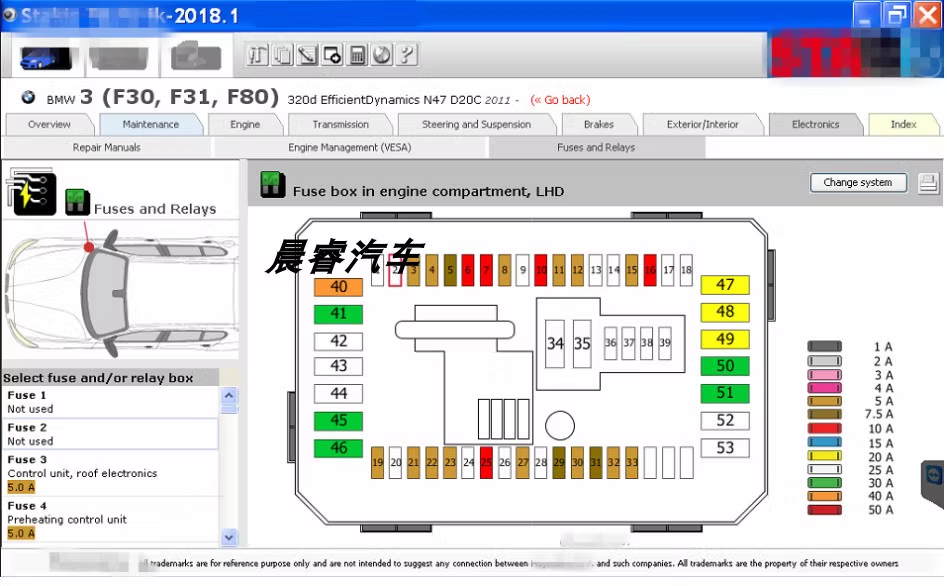Click olive fuse 29 in bottom row
This screenshot has width=947, height=586.
pos(559,463)
